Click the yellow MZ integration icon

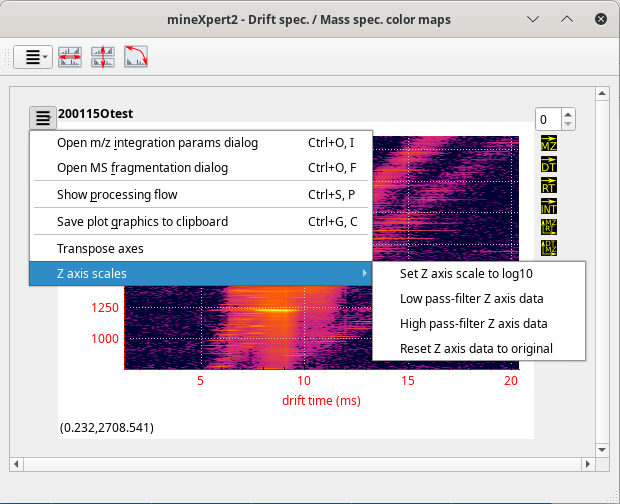549,145
